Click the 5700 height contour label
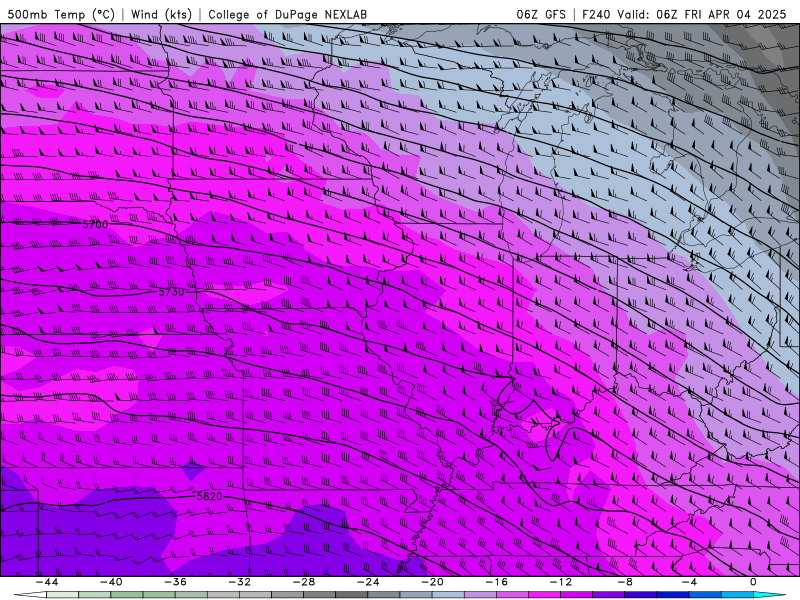This screenshot has width=800, height=600. 95,224
